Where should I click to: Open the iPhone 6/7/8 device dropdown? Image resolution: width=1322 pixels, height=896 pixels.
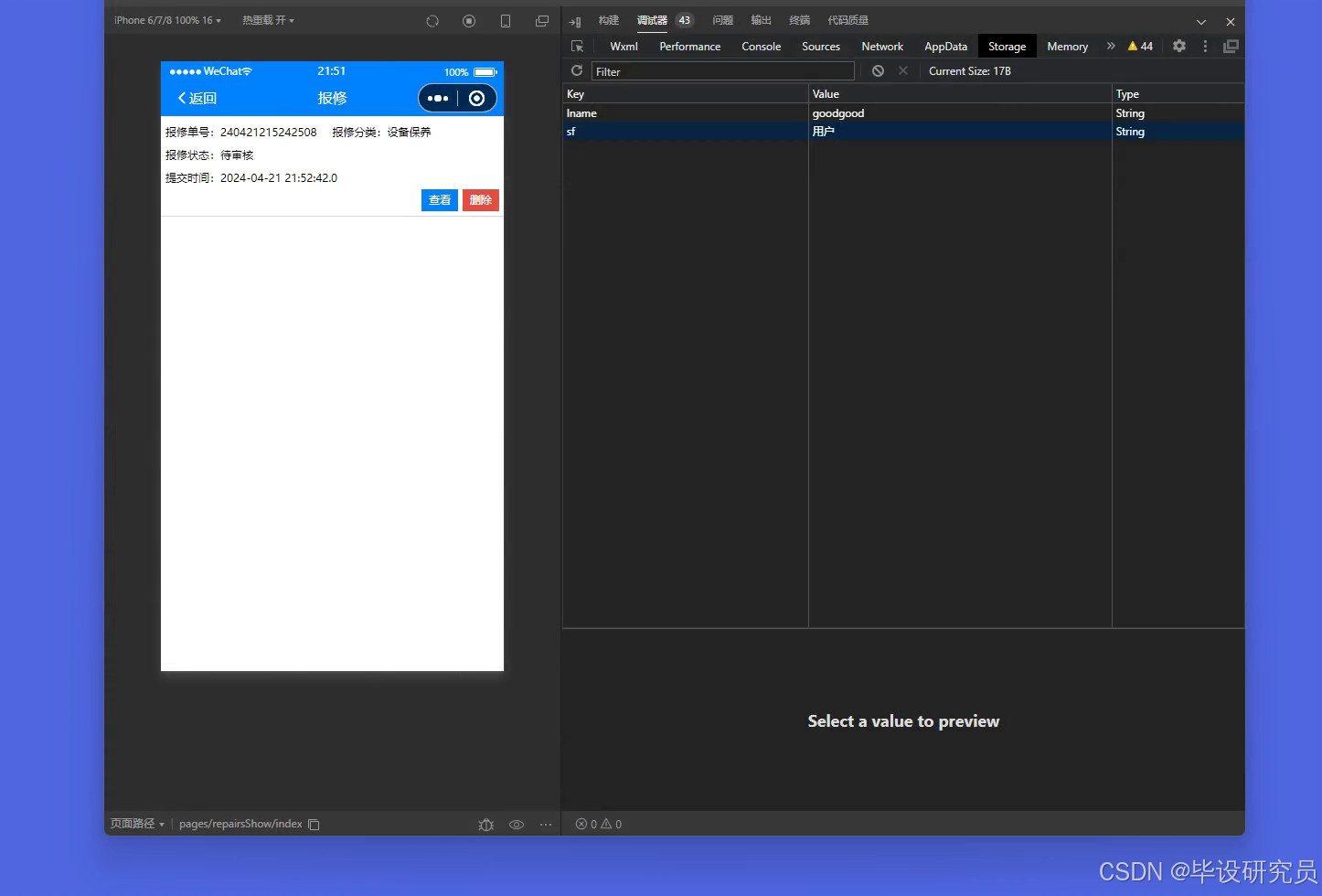pos(167,20)
